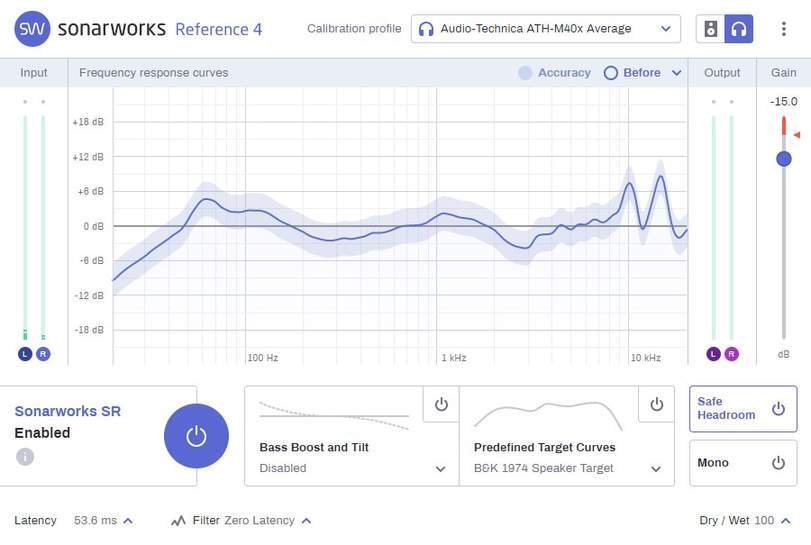
Task: Toggle the Safe Headroom button
Action: pos(742,409)
